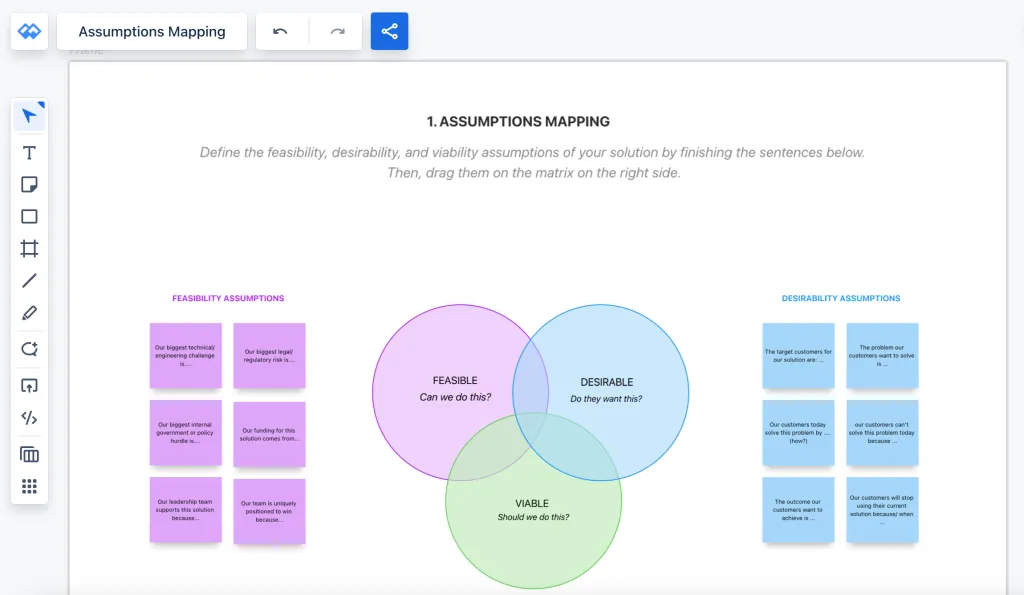Open the apps grid at bottom of toolbar
Viewport: 1024px width, 595px height.
(x=29, y=486)
